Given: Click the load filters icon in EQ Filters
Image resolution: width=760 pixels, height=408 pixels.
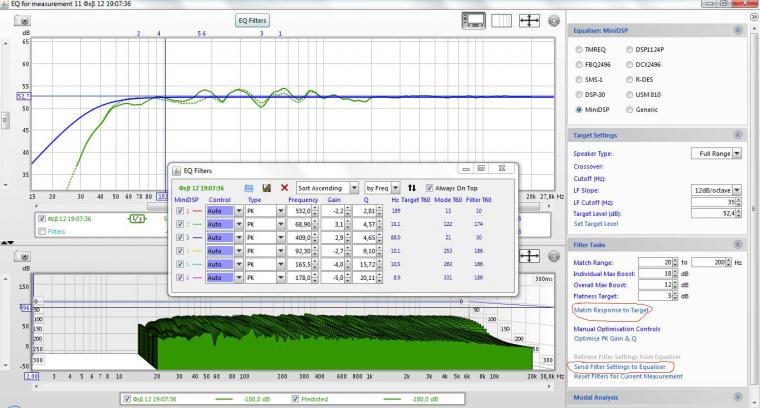Looking at the screenshot, I should [x=249, y=187].
